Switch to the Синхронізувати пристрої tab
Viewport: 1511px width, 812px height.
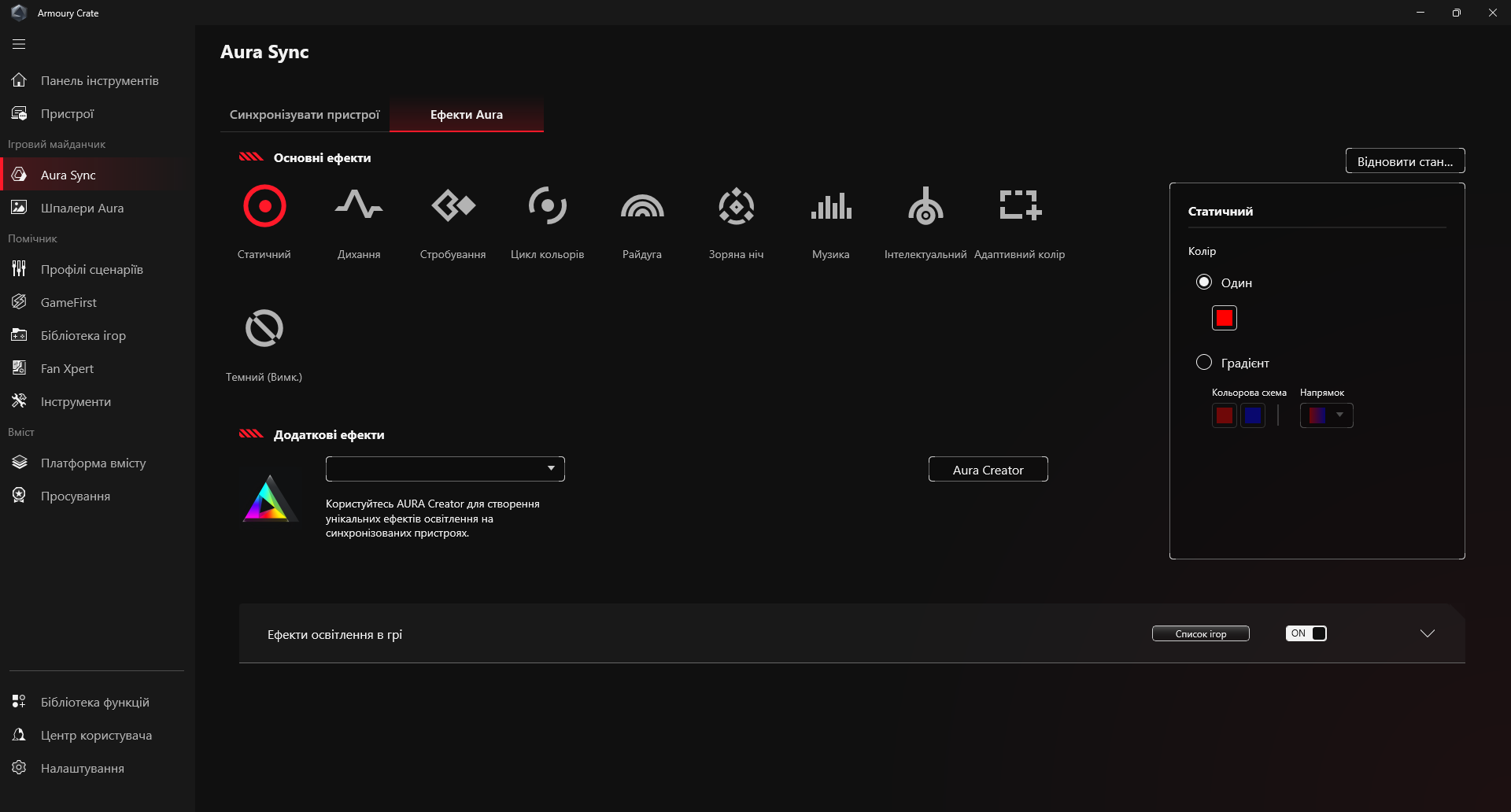coord(305,115)
